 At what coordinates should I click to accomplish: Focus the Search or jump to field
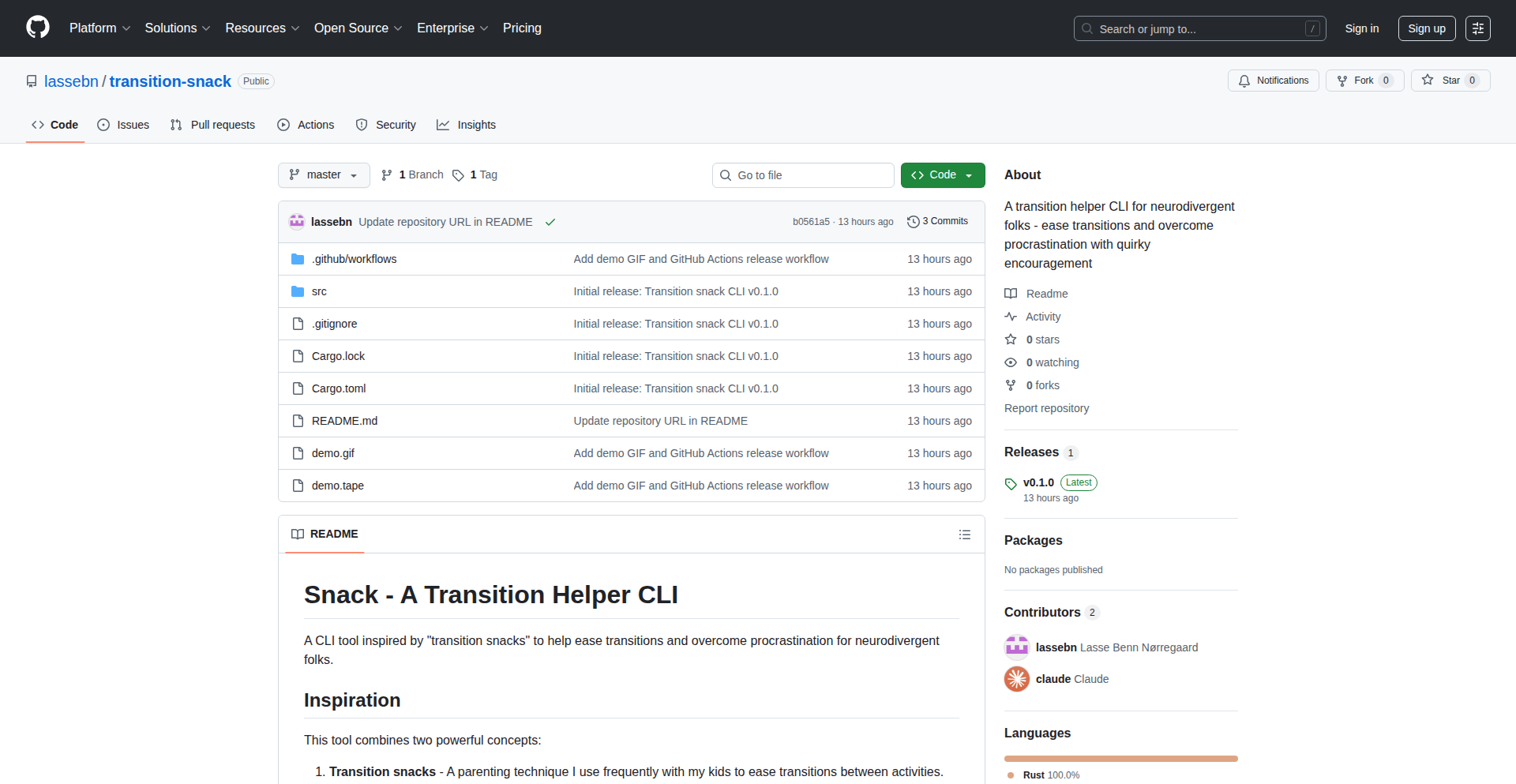tap(1200, 28)
